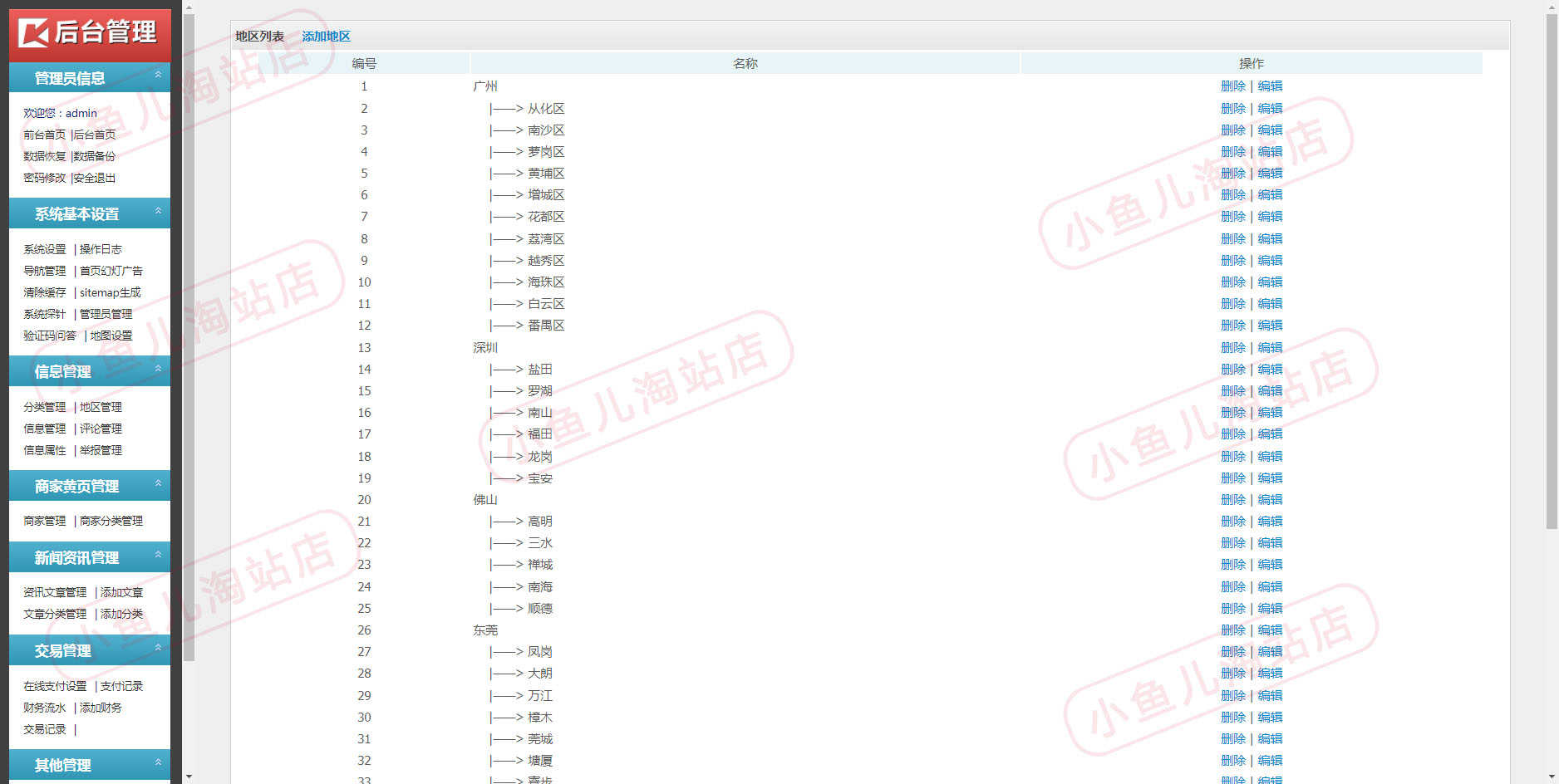The image size is (1559, 784).
Task: Open 地区管理 menu item
Action: pos(101,407)
